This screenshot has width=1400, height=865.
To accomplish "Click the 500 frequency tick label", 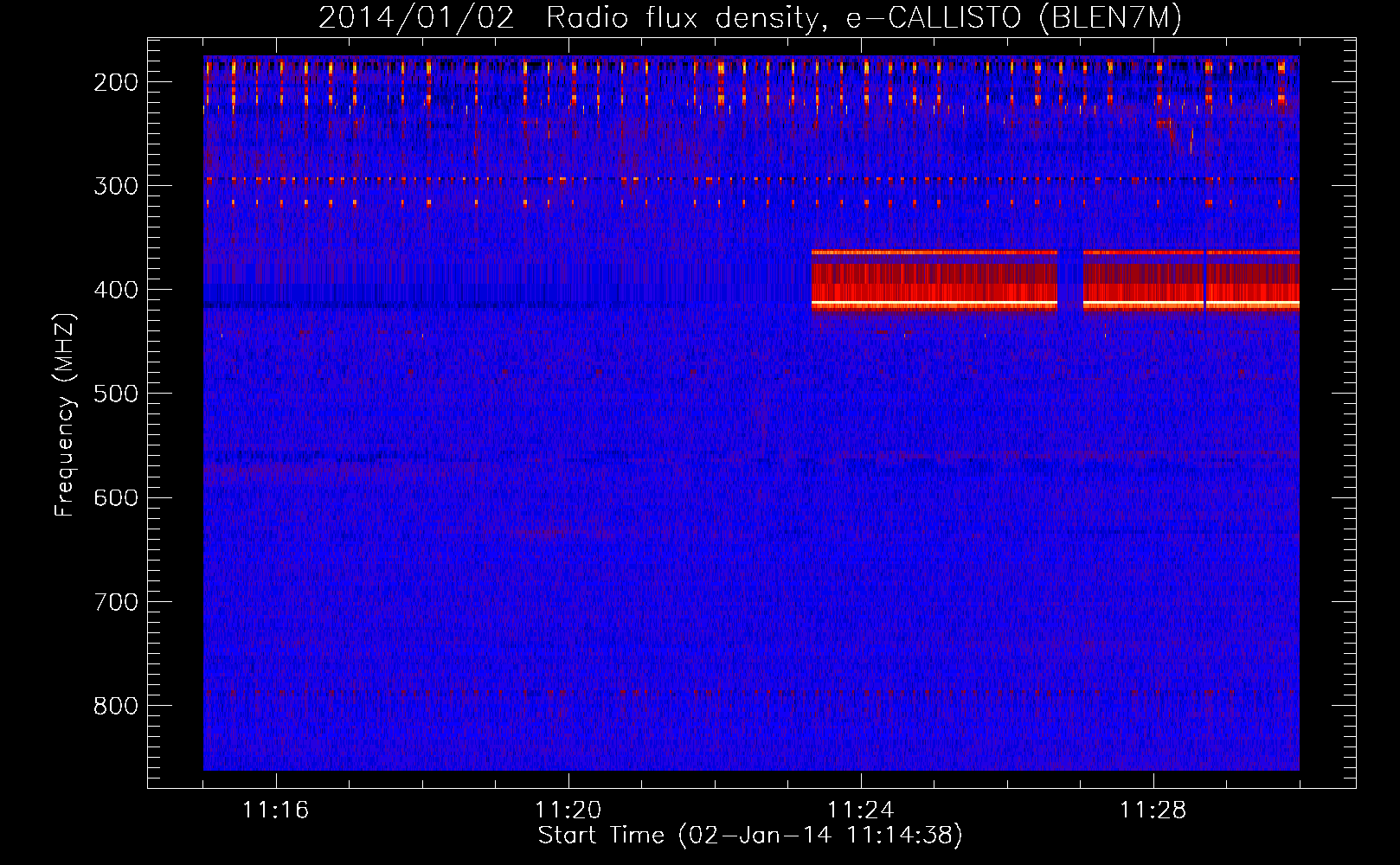I will [x=116, y=394].
